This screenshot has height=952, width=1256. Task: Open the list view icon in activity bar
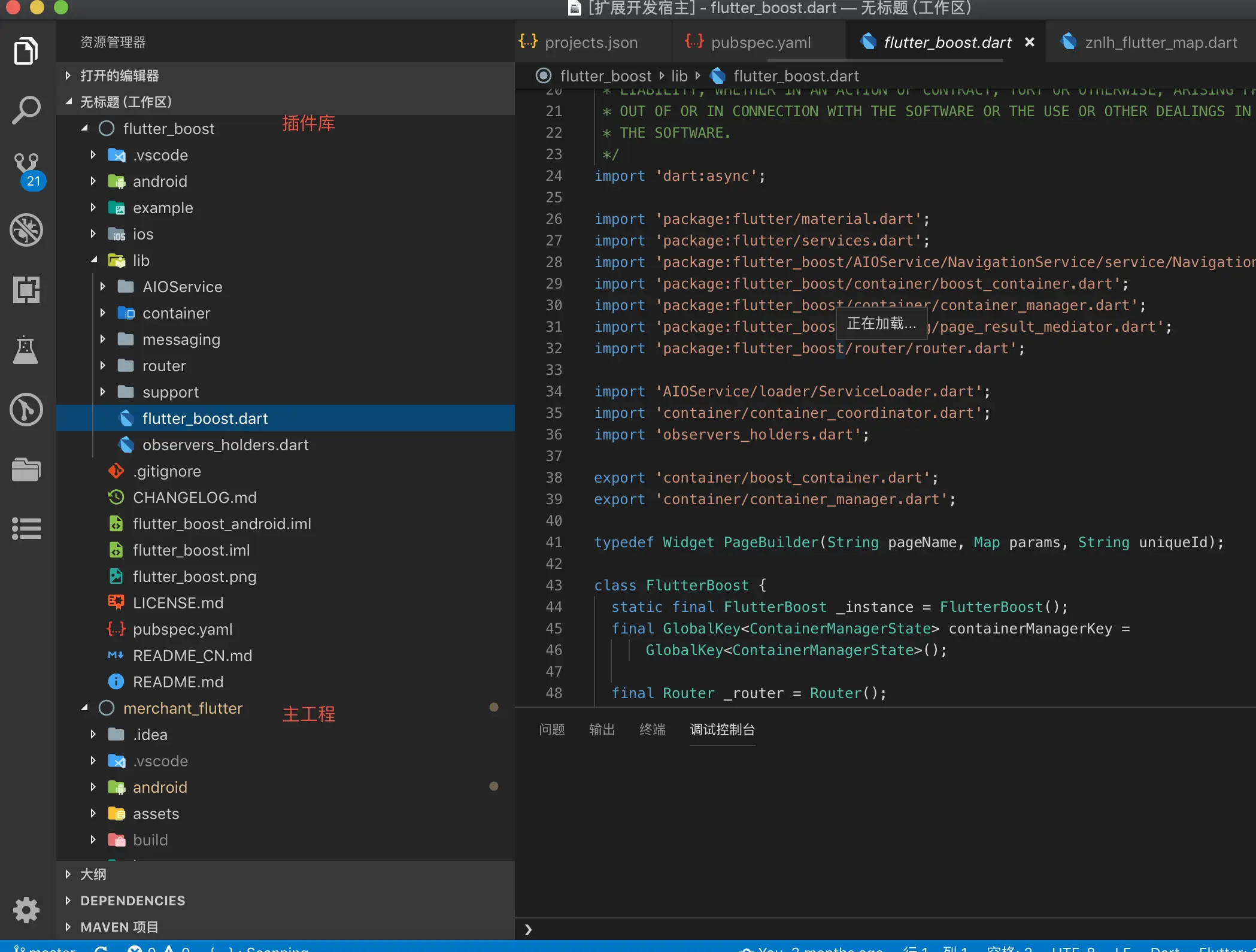[x=26, y=528]
